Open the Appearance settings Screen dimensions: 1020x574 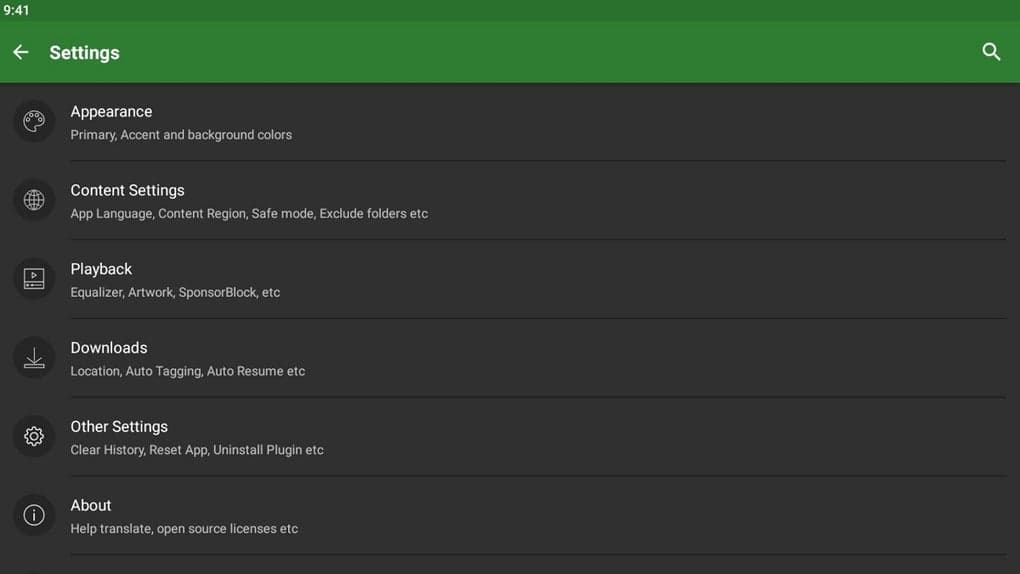pyautogui.click(x=510, y=122)
